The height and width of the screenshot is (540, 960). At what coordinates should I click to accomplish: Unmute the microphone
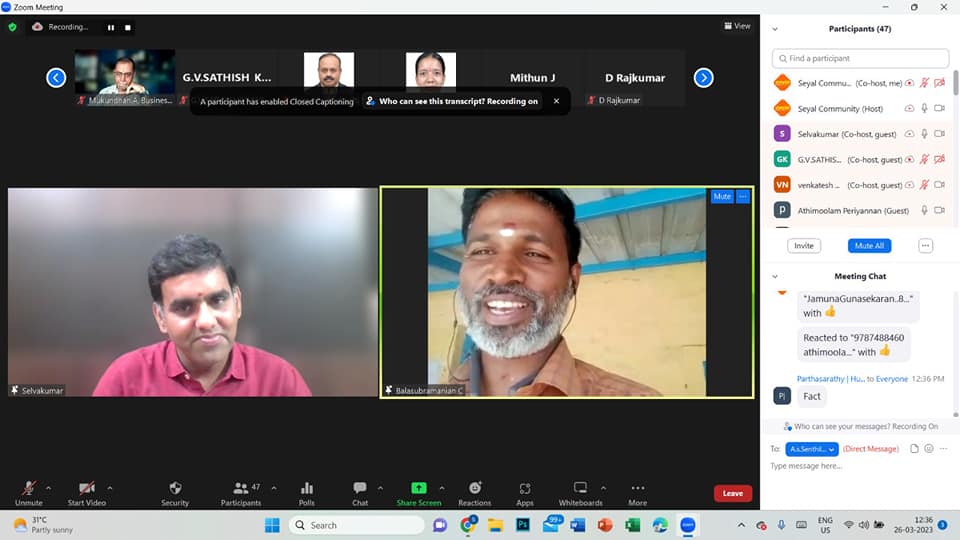pos(29,488)
